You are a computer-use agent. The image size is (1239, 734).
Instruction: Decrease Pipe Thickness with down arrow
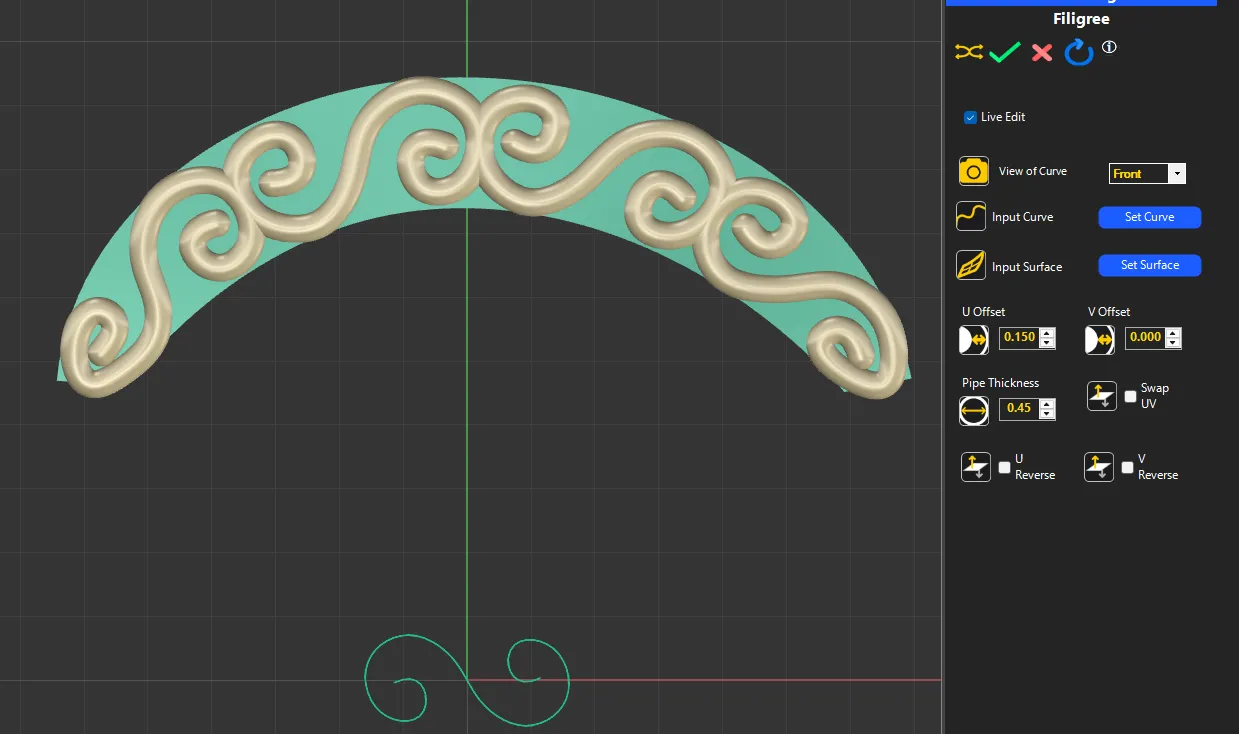(1047, 414)
